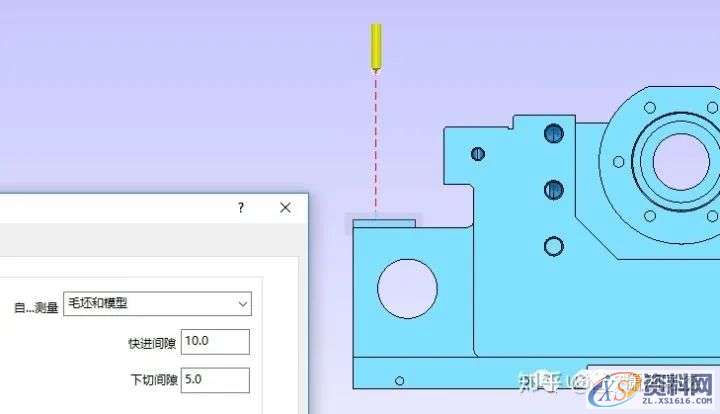Pick the left bolt hole on round flange

[620, 161]
